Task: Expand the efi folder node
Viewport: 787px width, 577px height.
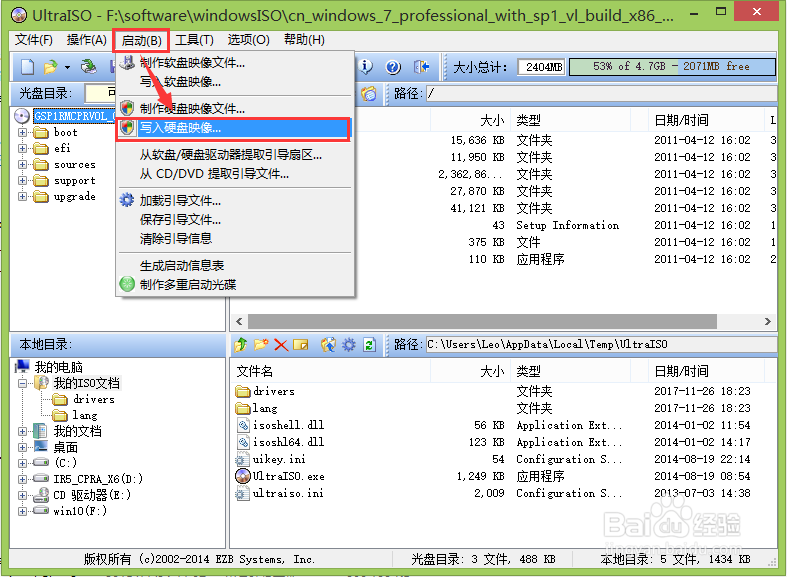Action: coord(22,149)
